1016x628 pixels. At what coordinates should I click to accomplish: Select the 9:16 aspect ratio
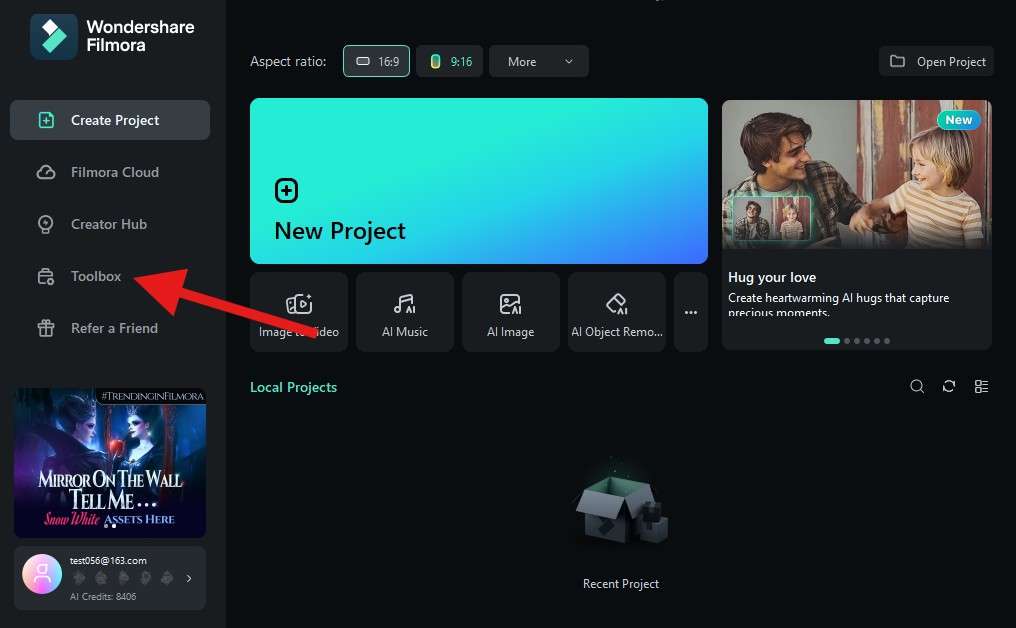pos(450,62)
